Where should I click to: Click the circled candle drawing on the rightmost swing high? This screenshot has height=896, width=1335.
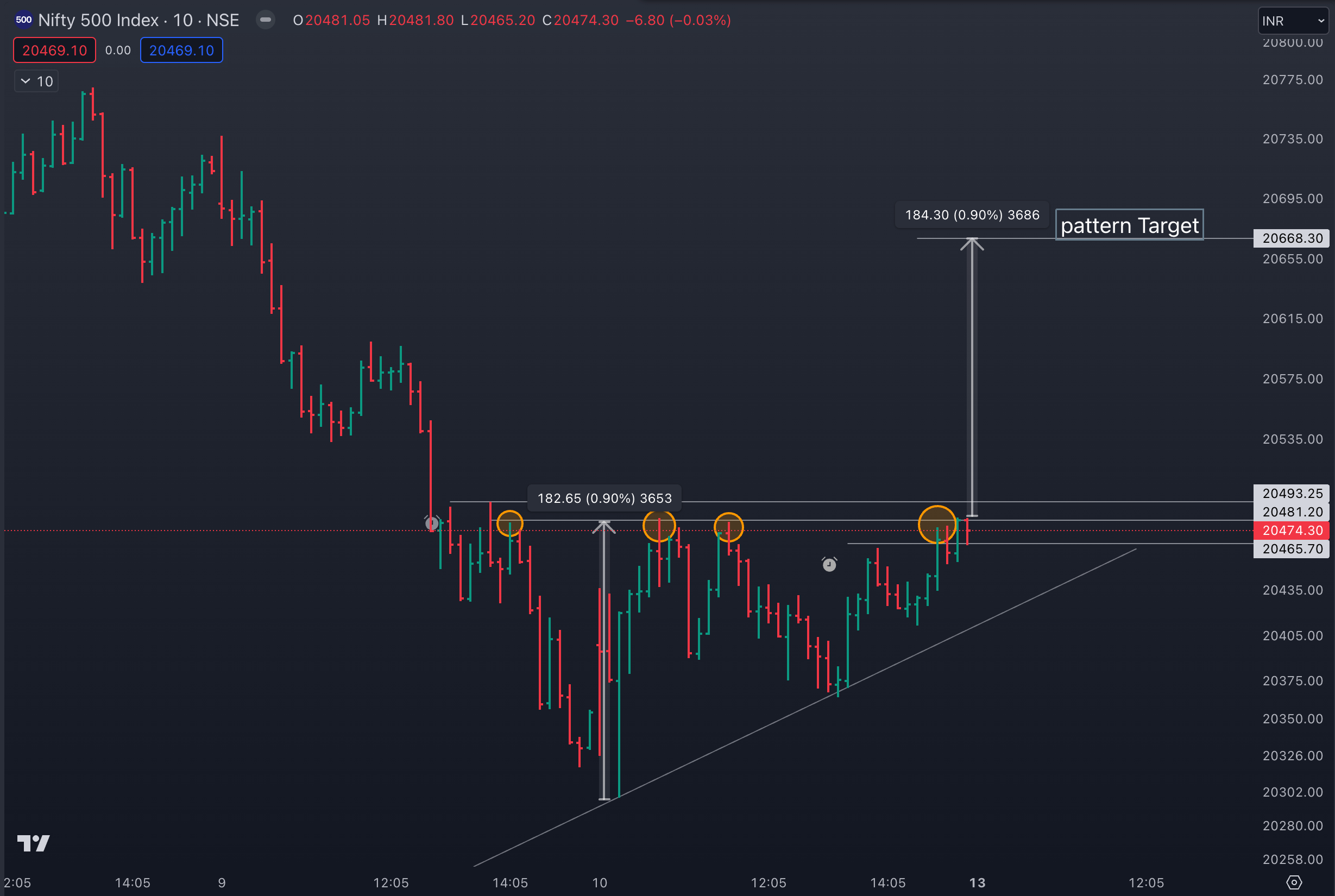937,523
